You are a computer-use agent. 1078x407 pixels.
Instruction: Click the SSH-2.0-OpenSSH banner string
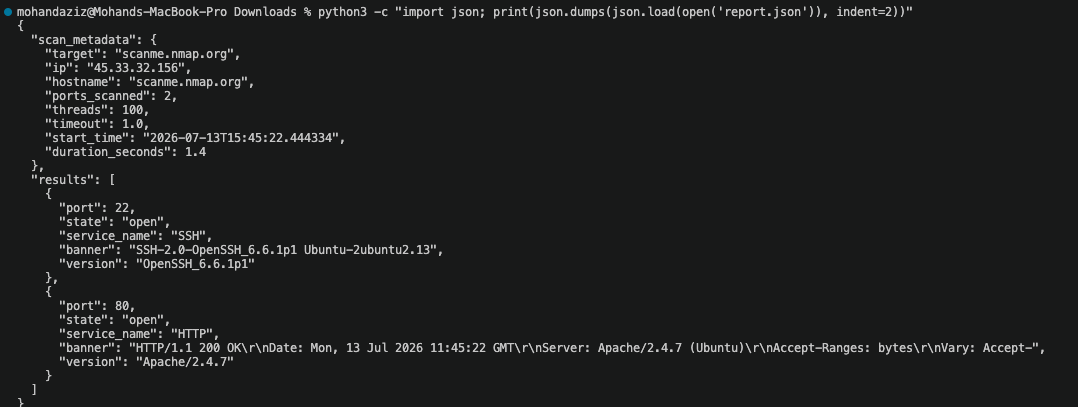point(278,250)
